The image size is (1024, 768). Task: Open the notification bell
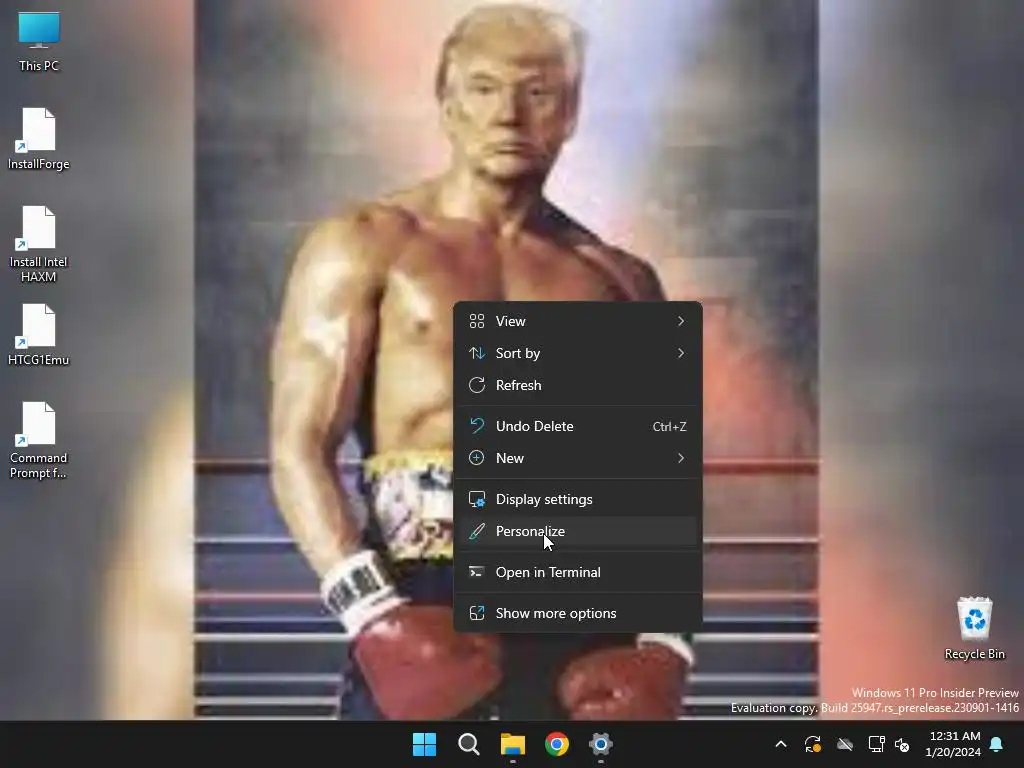click(997, 744)
